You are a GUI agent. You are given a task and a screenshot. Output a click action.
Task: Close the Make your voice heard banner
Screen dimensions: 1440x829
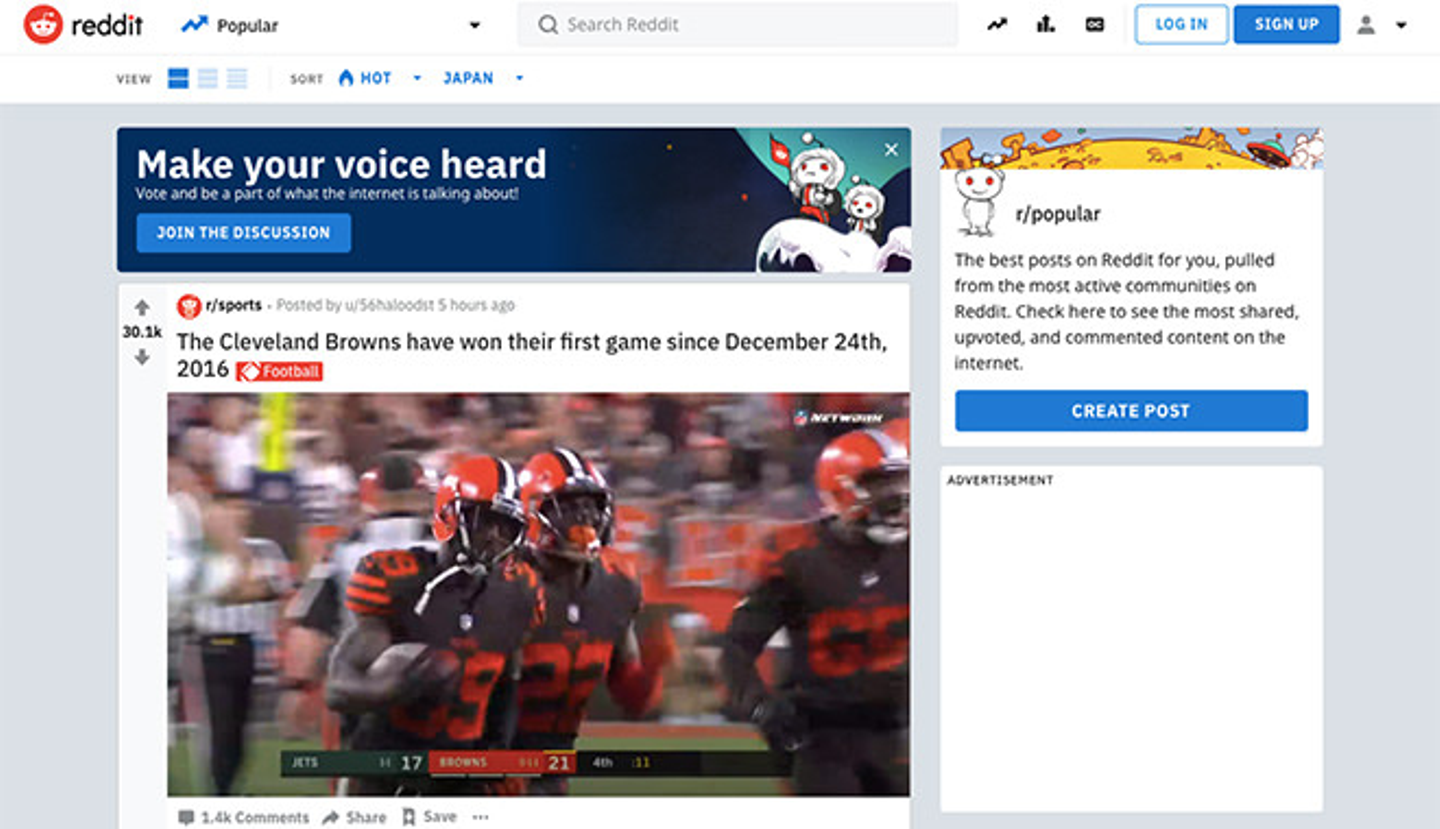pyautogui.click(x=891, y=150)
